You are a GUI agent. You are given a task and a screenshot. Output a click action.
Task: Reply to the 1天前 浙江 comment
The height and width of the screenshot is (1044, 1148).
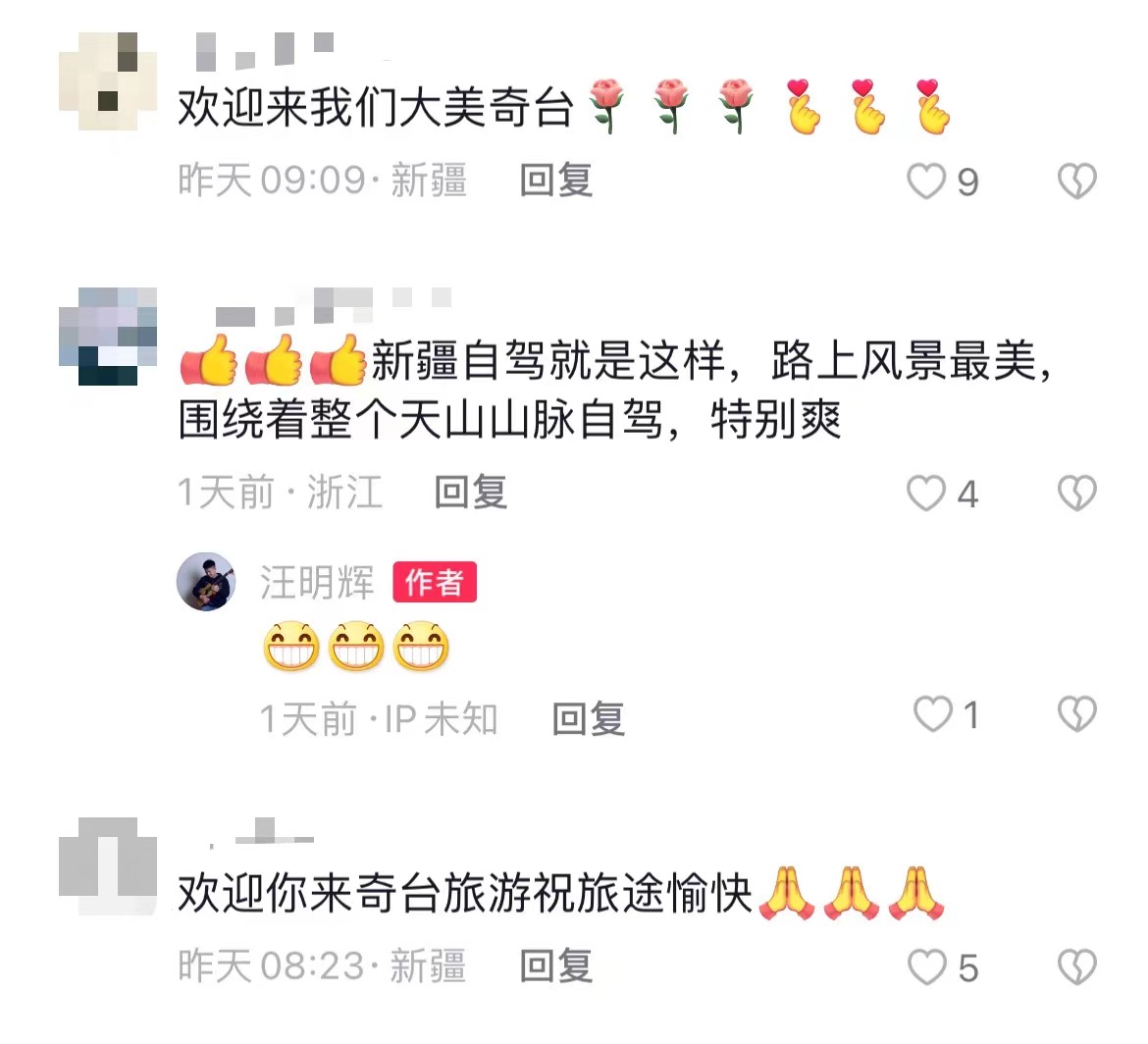(470, 492)
